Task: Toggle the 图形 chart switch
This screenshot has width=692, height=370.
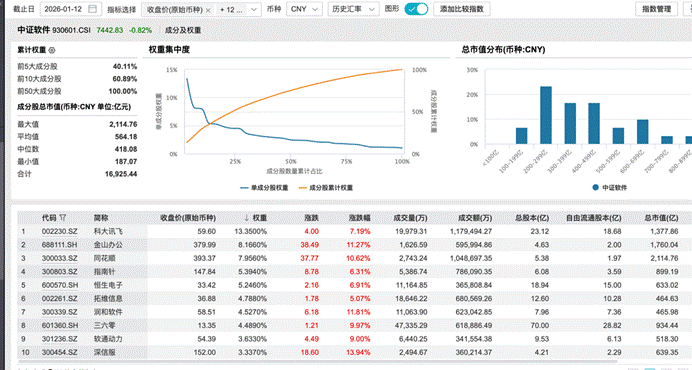Action: [x=416, y=9]
